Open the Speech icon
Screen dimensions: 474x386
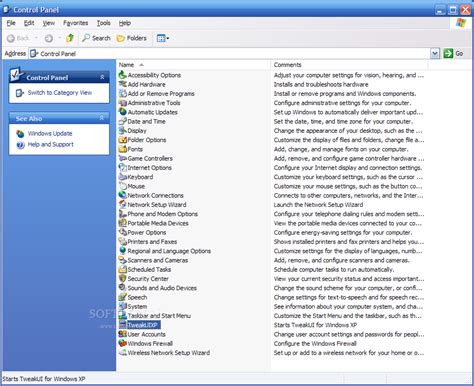point(123,297)
